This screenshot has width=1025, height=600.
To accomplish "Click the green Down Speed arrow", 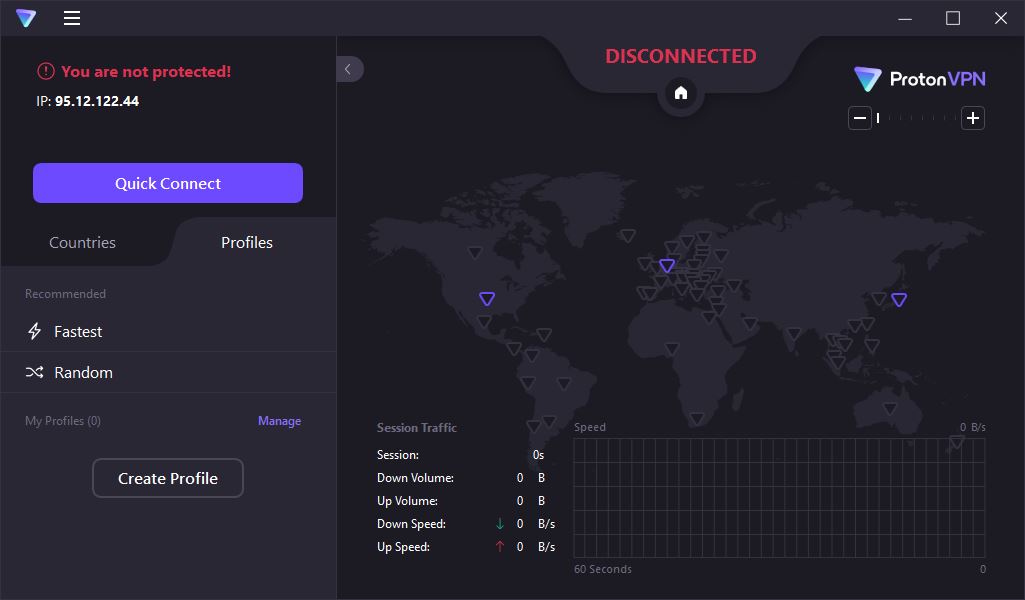I will tap(500, 524).
